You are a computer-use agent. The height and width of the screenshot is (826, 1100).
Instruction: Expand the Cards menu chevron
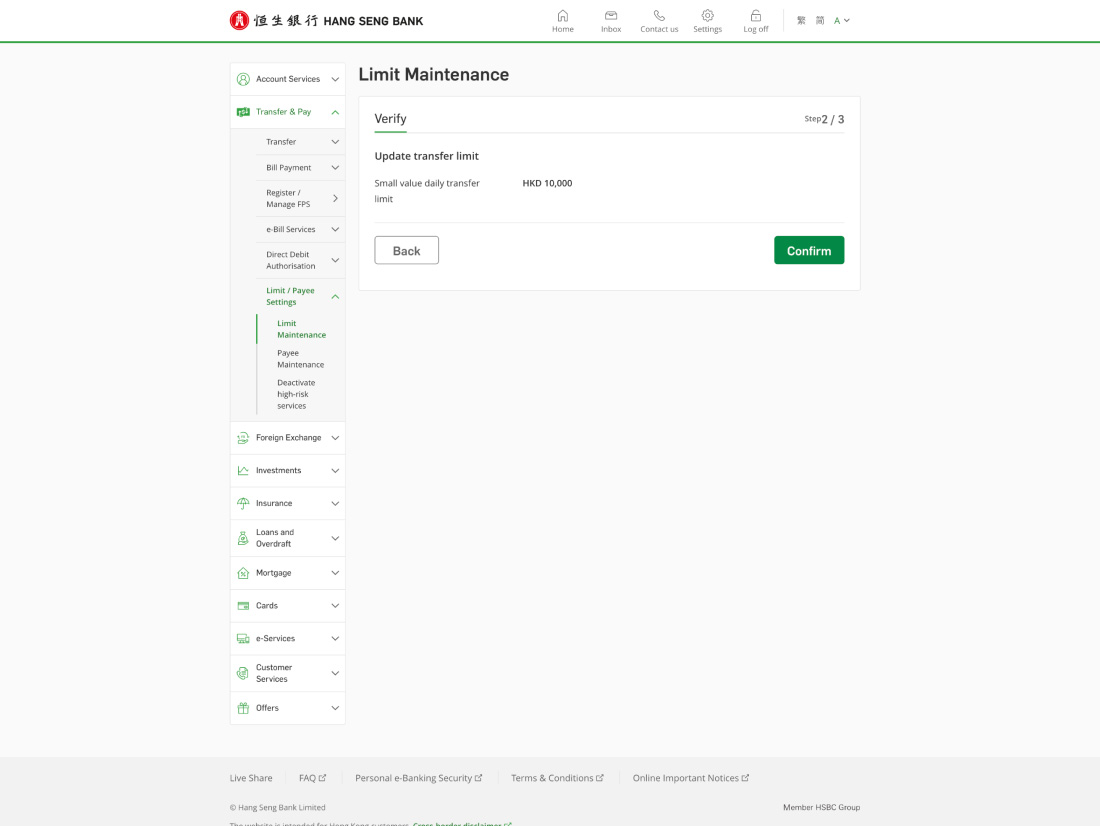(x=335, y=606)
